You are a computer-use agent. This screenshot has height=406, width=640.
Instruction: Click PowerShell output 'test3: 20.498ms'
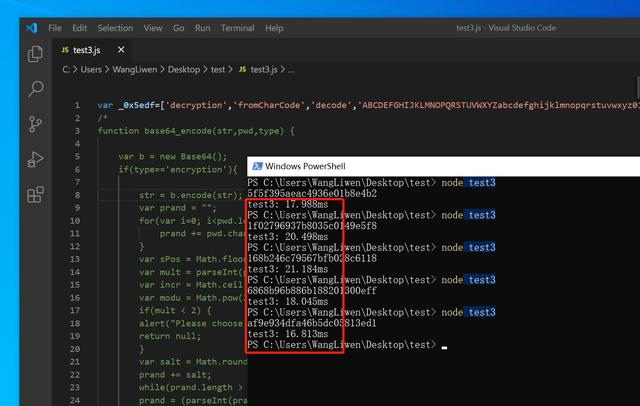[288, 237]
